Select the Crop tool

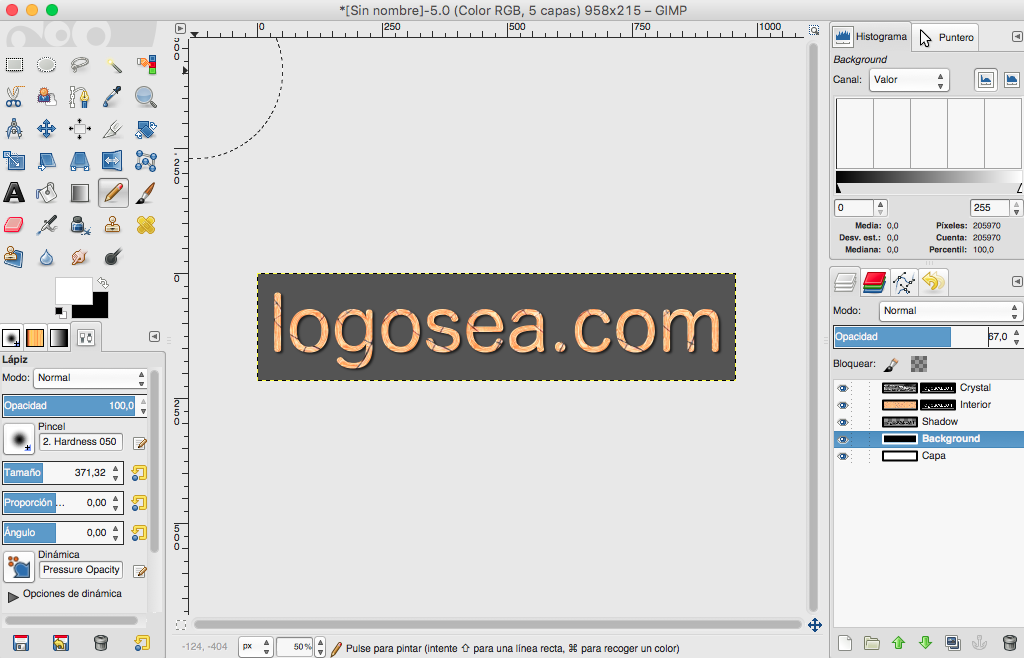click(113, 129)
